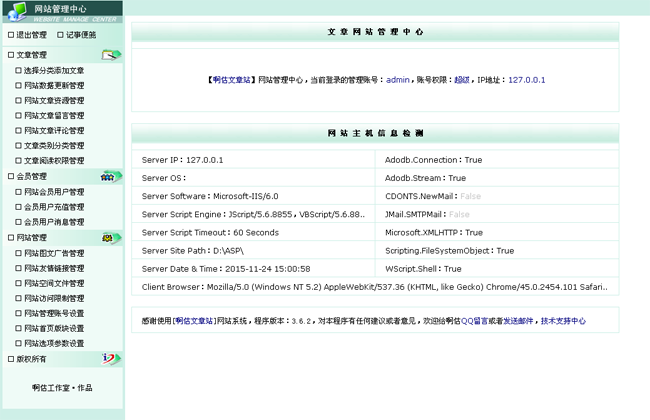650x420 pixels.
Task: Open 选择分类添加文章
Action: [54, 70]
